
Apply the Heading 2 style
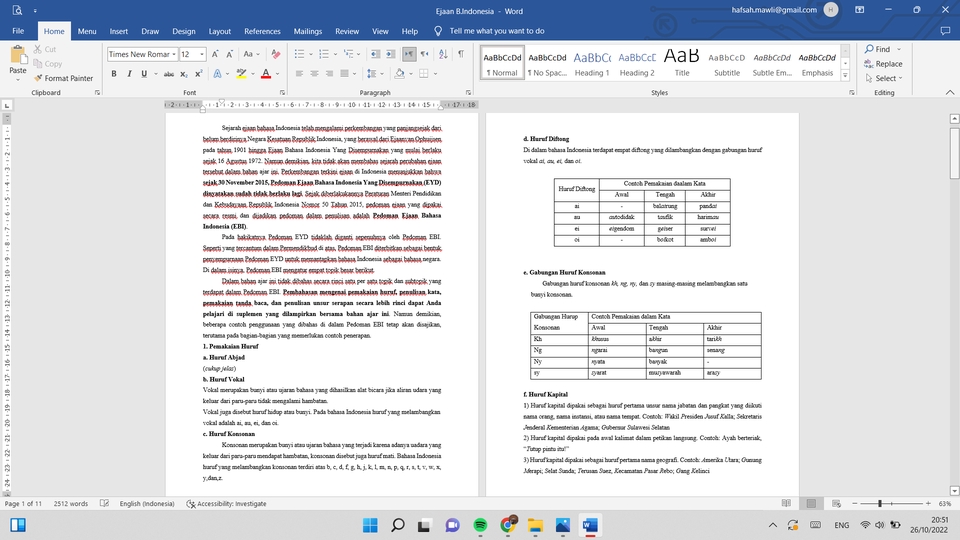[637, 63]
